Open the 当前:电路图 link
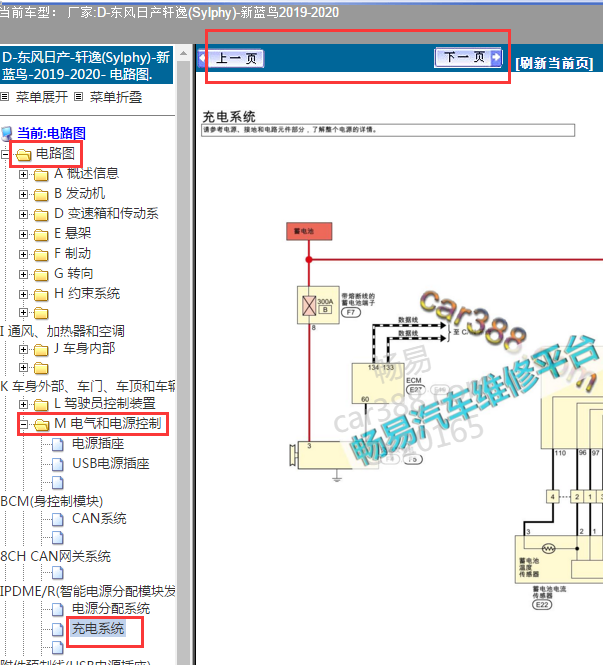 click(x=51, y=133)
